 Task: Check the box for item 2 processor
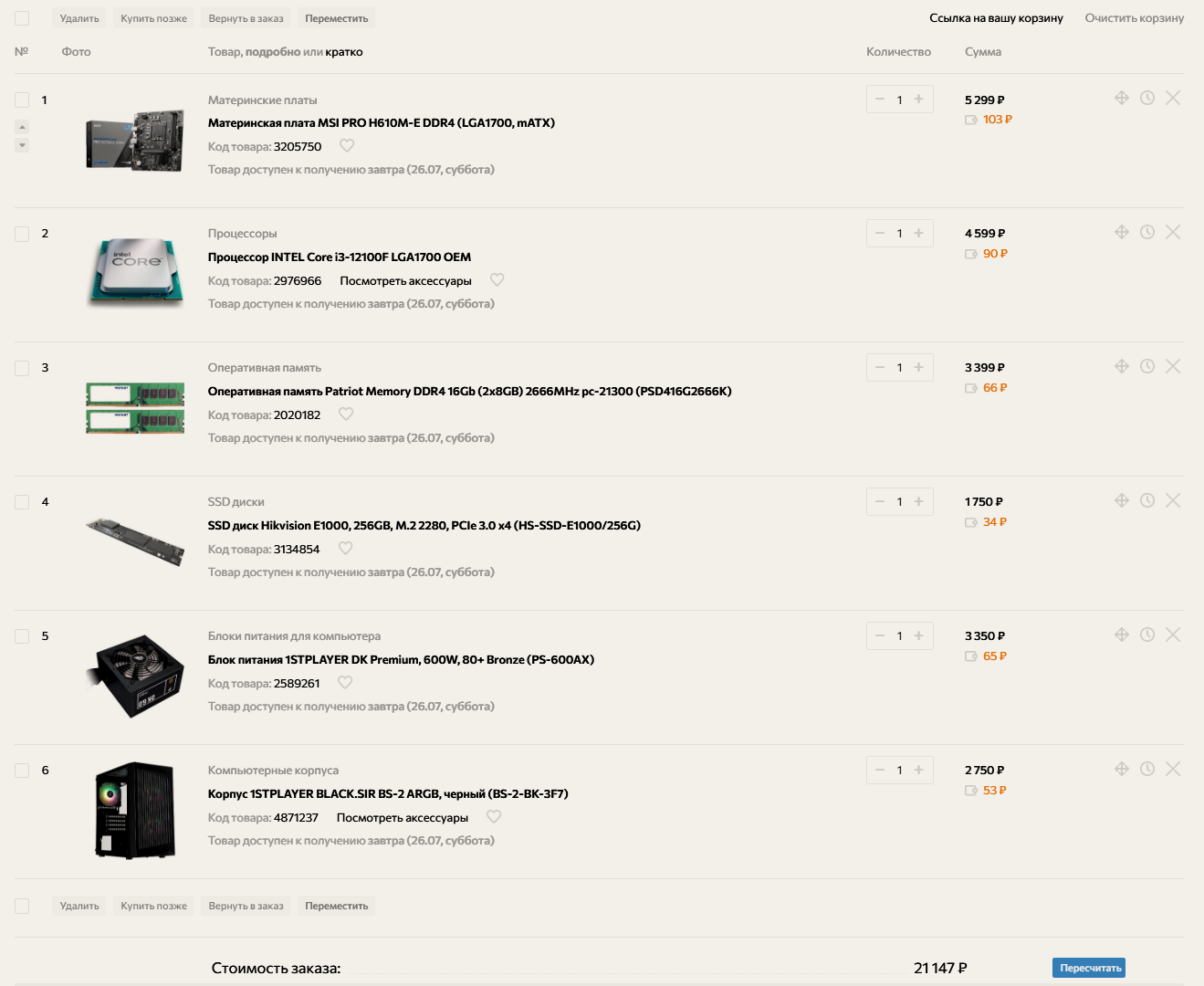click(x=22, y=234)
